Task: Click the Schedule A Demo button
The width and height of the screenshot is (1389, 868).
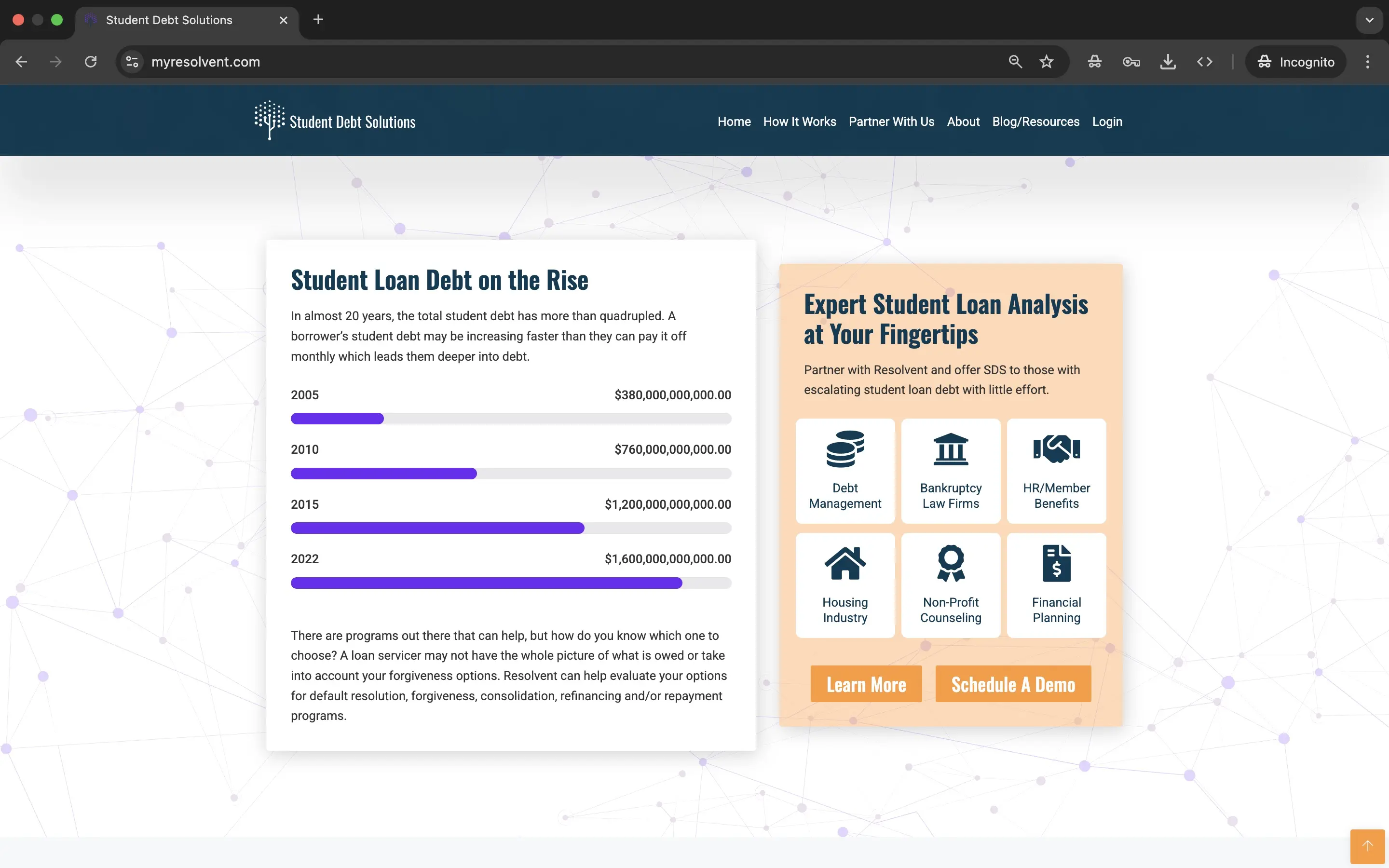Action: point(1012,684)
